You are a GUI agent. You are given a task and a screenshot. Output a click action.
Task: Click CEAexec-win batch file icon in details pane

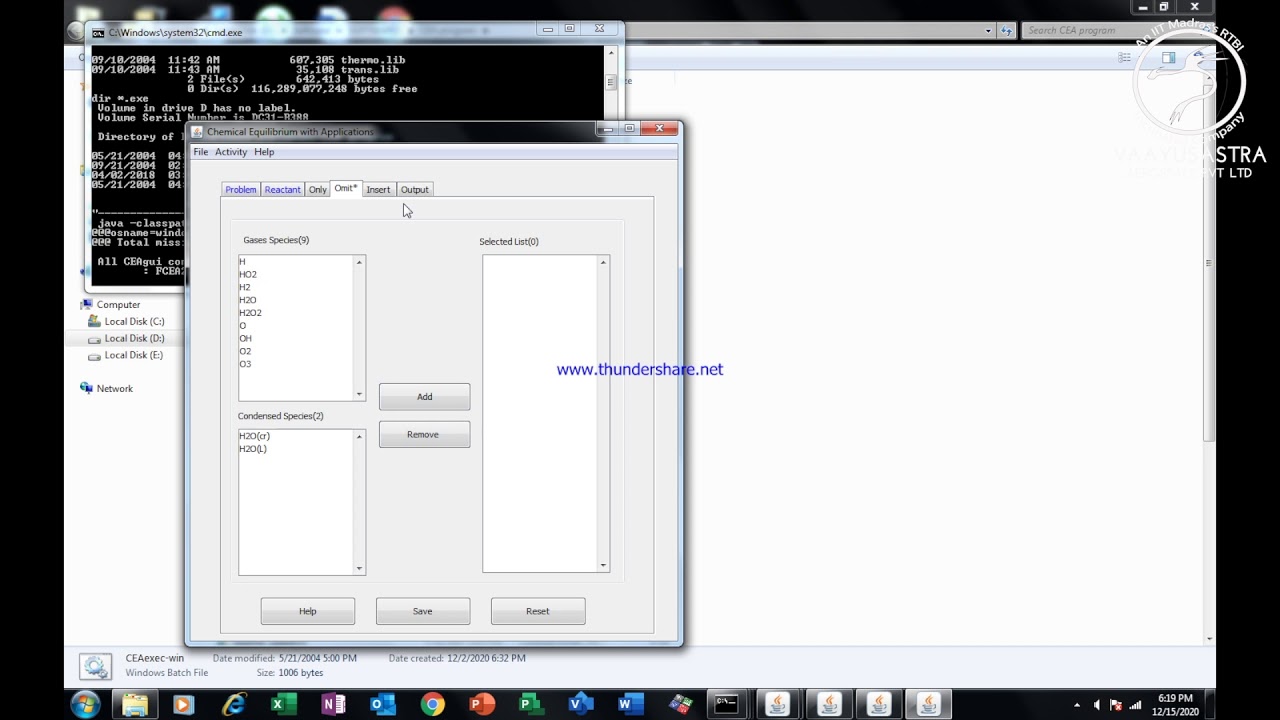coord(95,667)
